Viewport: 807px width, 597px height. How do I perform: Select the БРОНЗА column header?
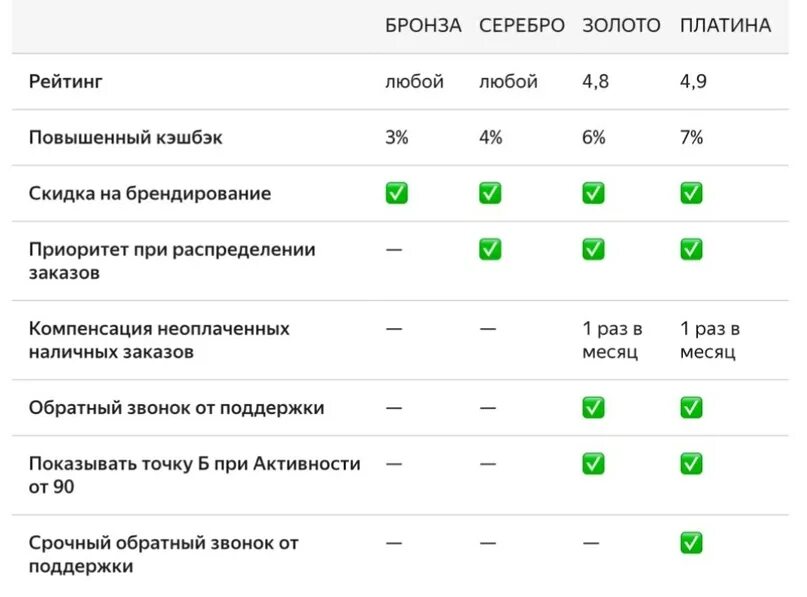pyautogui.click(x=423, y=25)
